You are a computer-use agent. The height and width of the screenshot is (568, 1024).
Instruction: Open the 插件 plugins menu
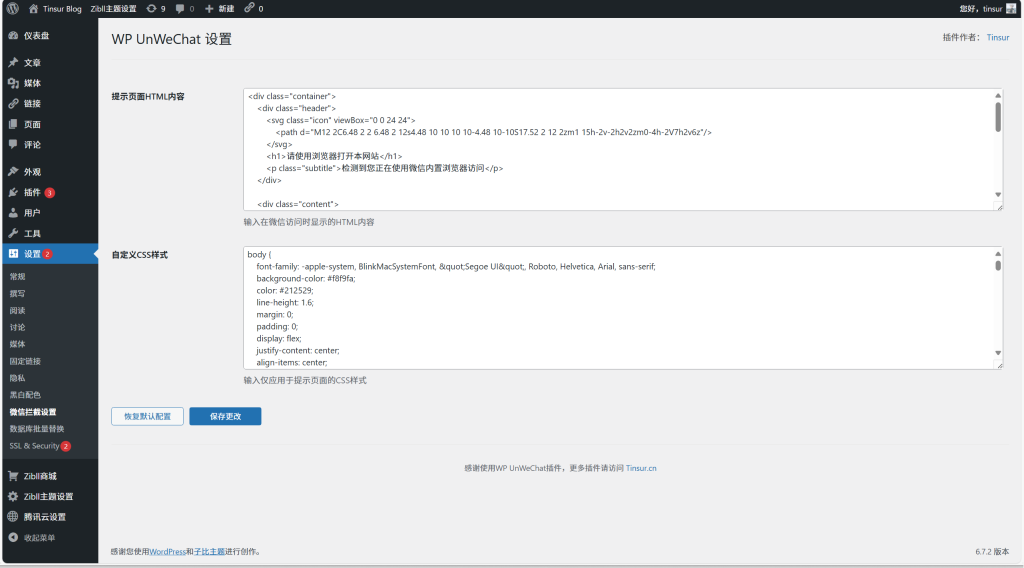click(32, 192)
